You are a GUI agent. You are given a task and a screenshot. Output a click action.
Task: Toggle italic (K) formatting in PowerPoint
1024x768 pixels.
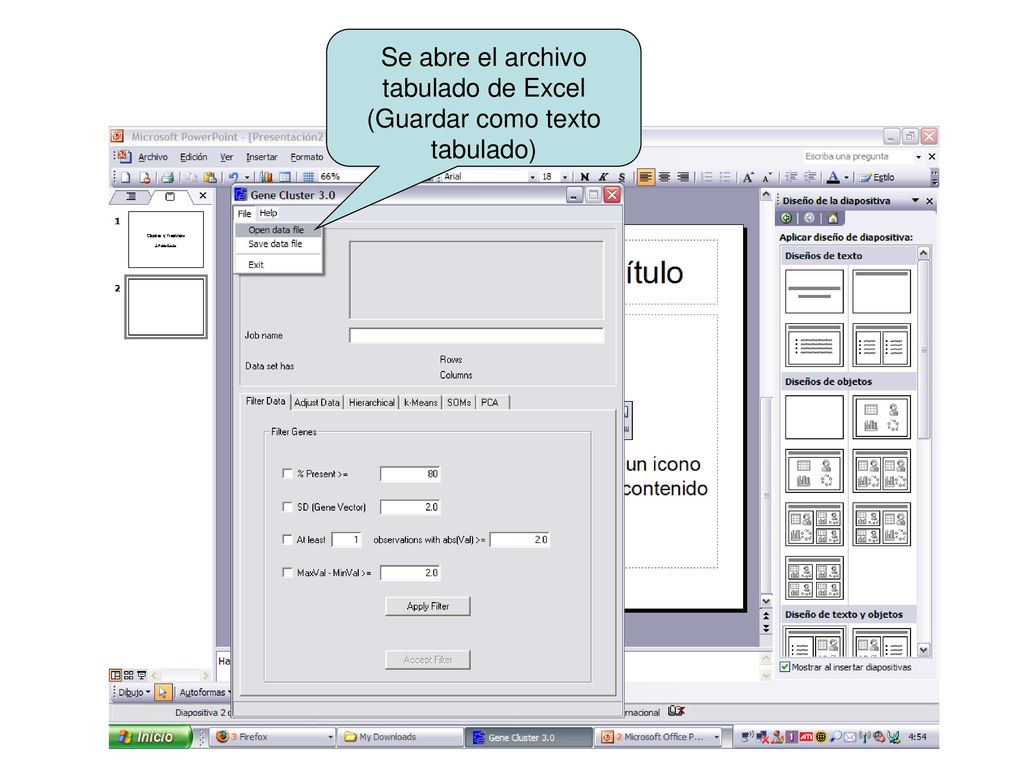click(x=603, y=177)
